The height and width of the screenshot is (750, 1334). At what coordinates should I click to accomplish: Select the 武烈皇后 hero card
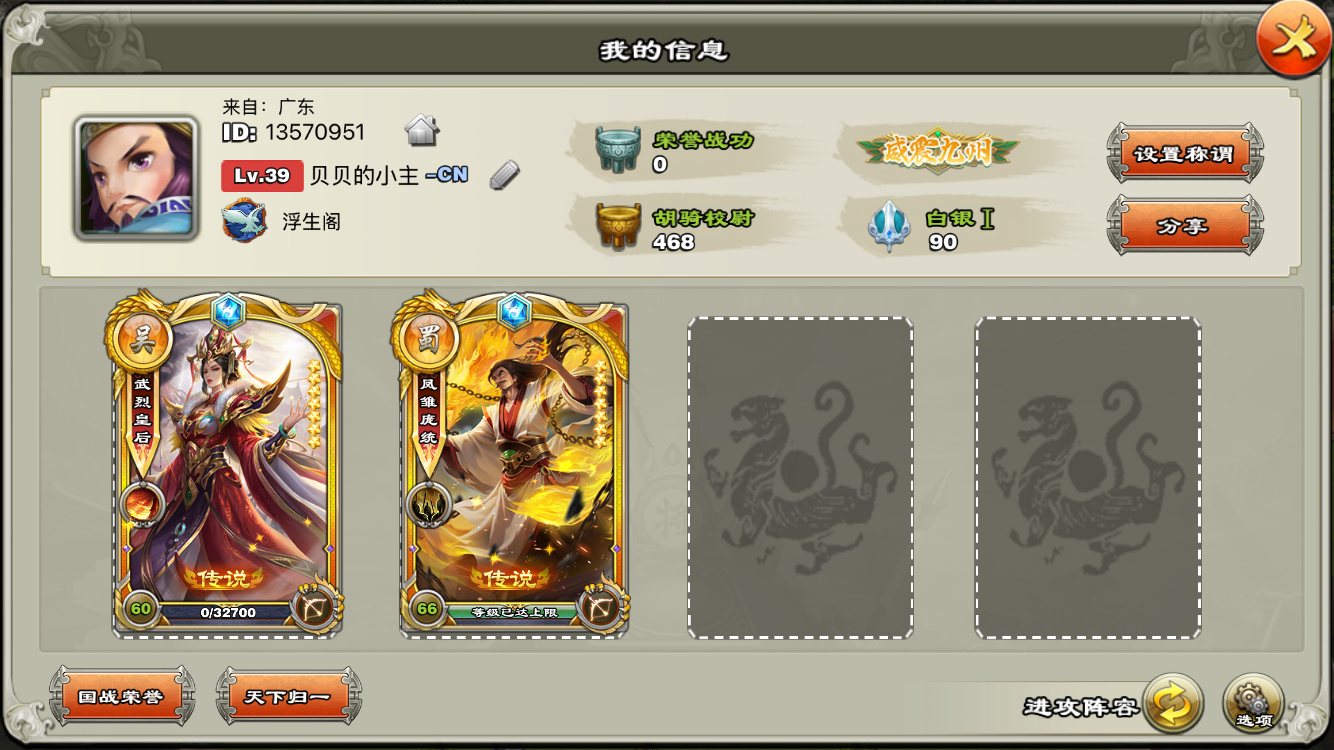[226, 464]
